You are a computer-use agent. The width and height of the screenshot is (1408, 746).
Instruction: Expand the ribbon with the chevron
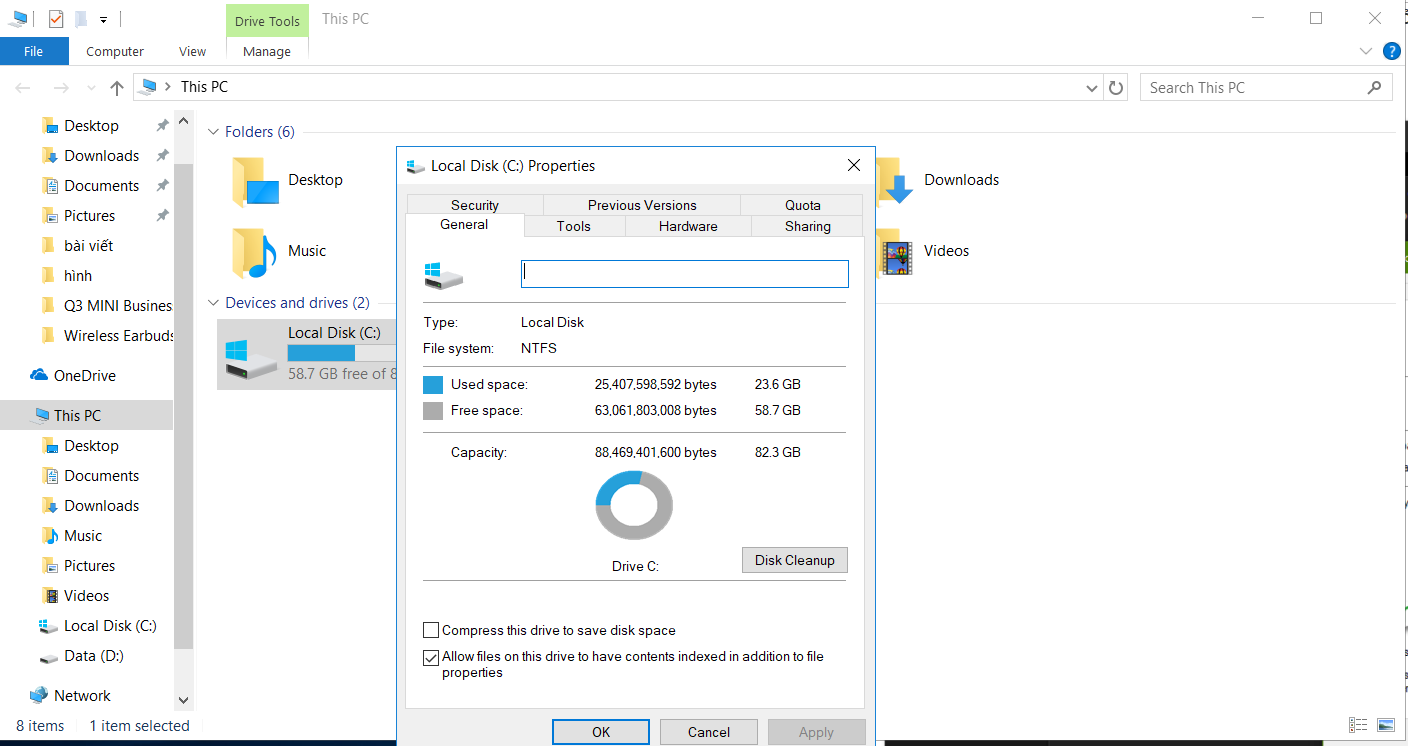1366,51
